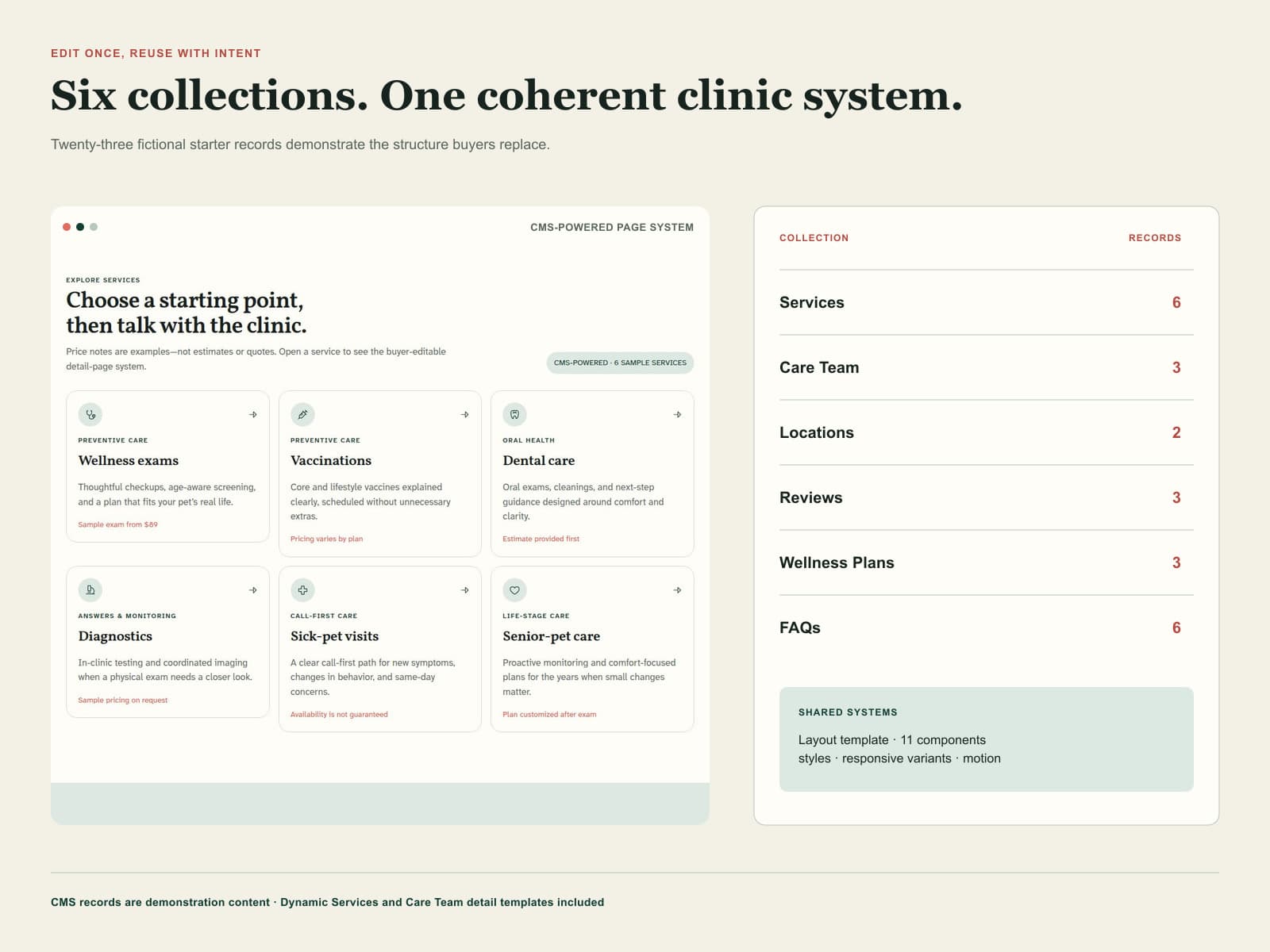Select the FAQs collection row
The height and width of the screenshot is (952, 1270).
point(986,628)
